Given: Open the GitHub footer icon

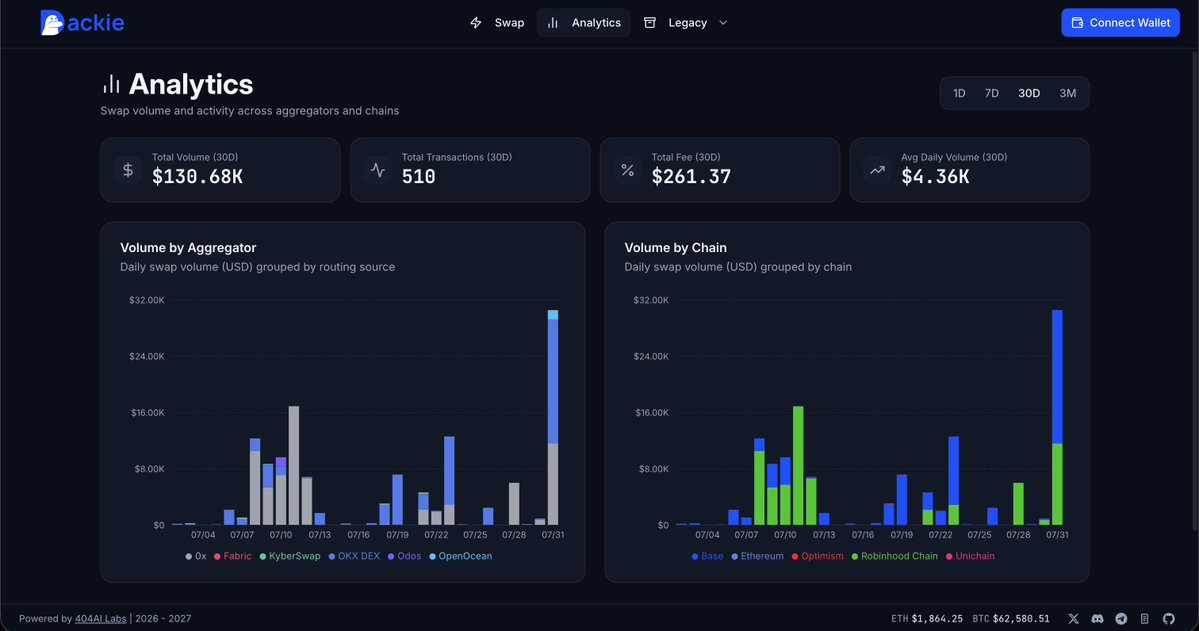Looking at the screenshot, I should coord(1168,619).
